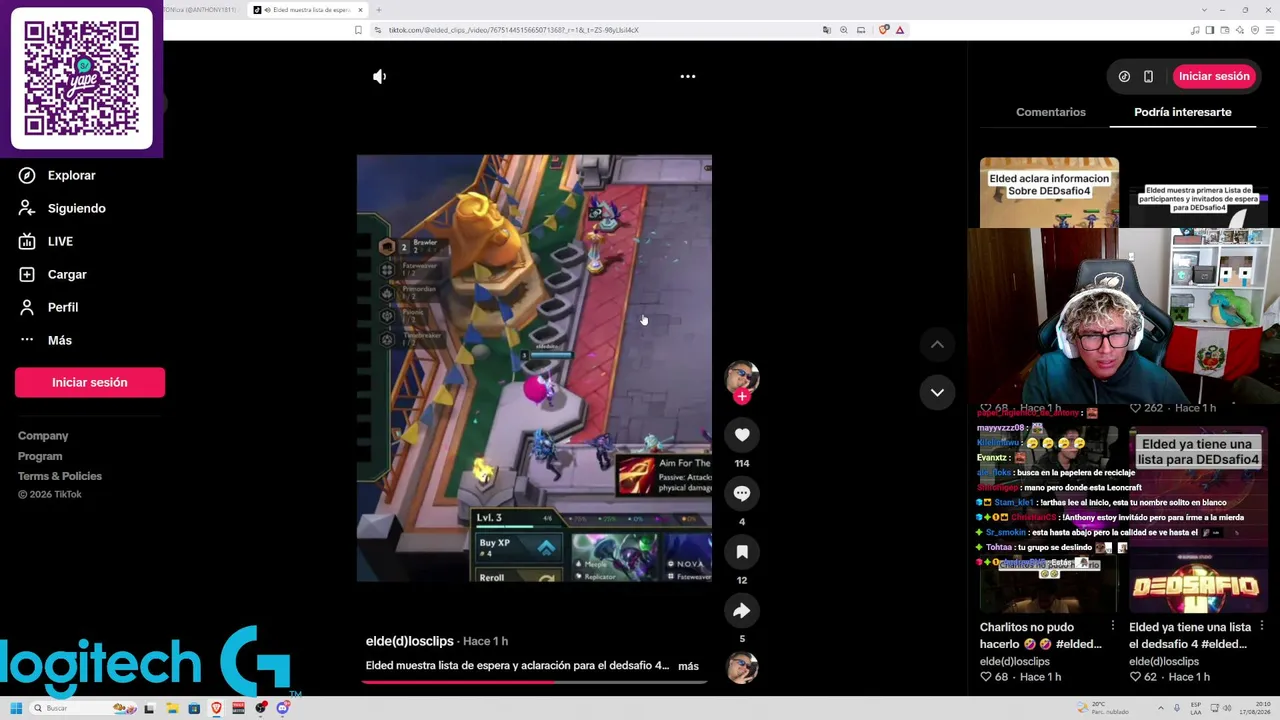The width and height of the screenshot is (1280, 720).
Task: Open the comments bubble showing 4
Action: point(742,493)
